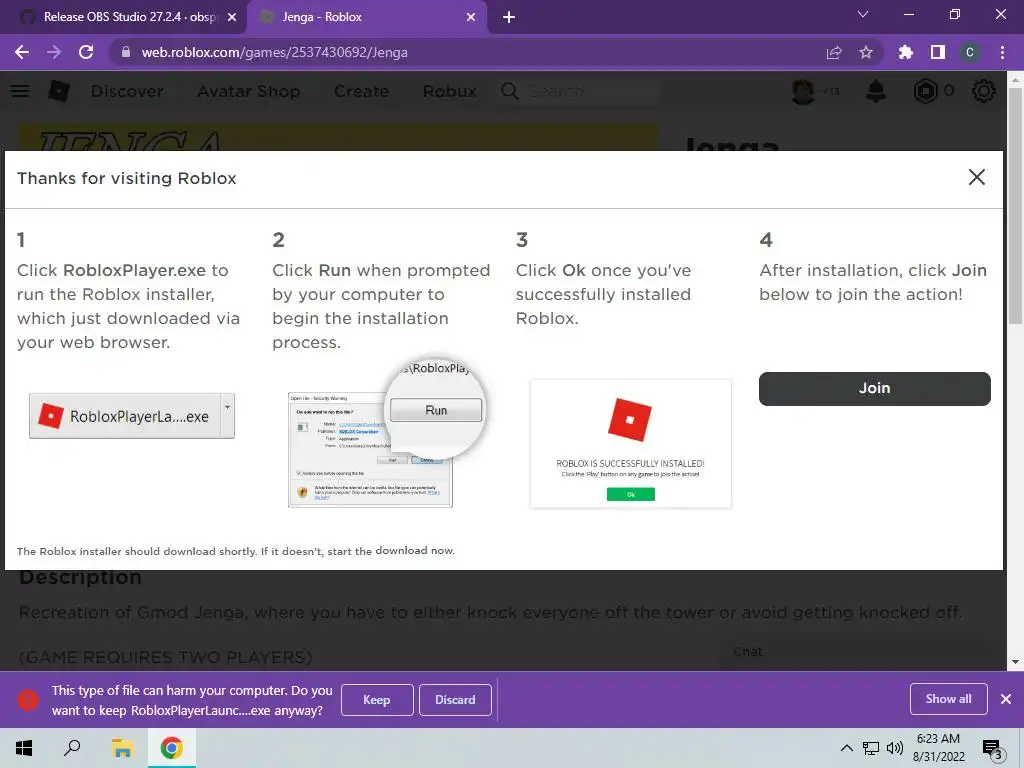This screenshot has height=768, width=1024.
Task: Close the Thanks for visiting Roblox dialog
Action: coord(976,177)
